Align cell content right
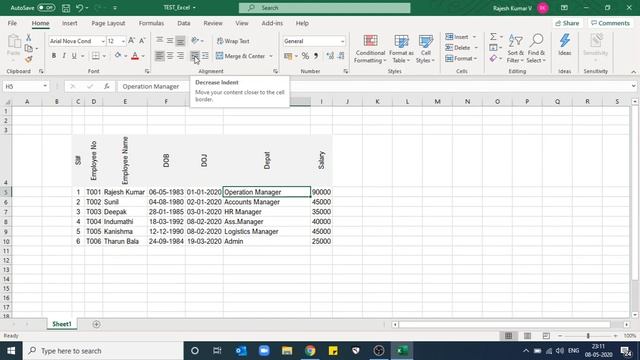Image resolution: width=640 pixels, height=360 pixels. (x=180, y=56)
